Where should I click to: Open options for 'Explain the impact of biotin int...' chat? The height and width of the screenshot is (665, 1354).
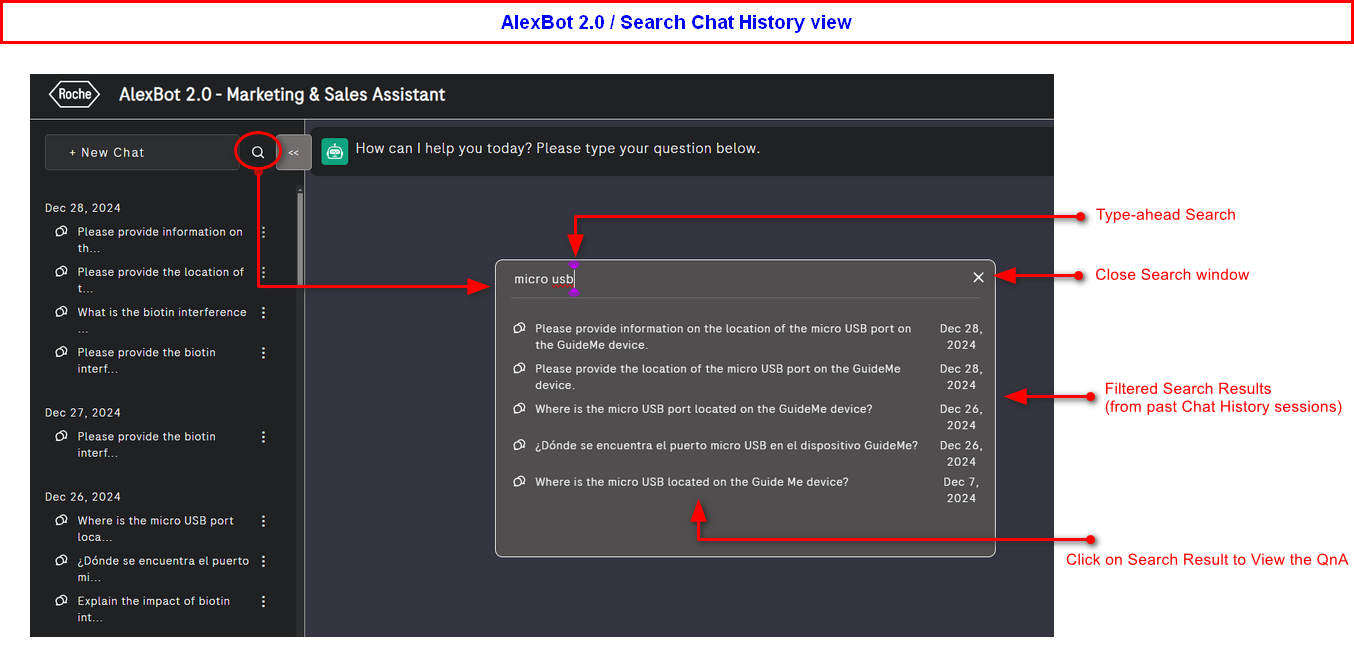[264, 601]
